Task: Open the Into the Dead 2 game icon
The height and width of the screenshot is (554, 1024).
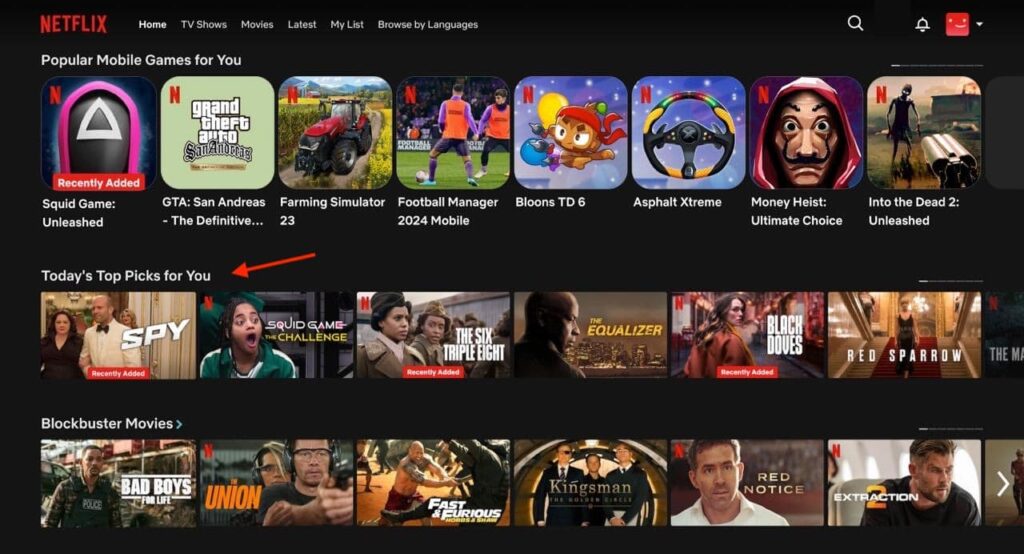Action: coord(924,133)
